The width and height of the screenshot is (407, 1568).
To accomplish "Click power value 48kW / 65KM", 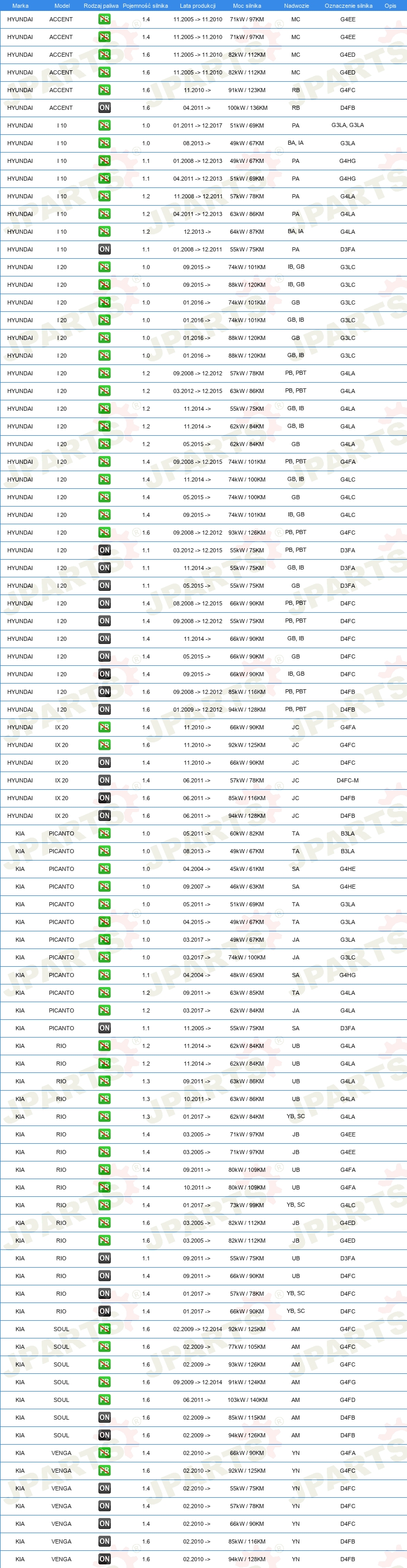I will coord(247,975).
